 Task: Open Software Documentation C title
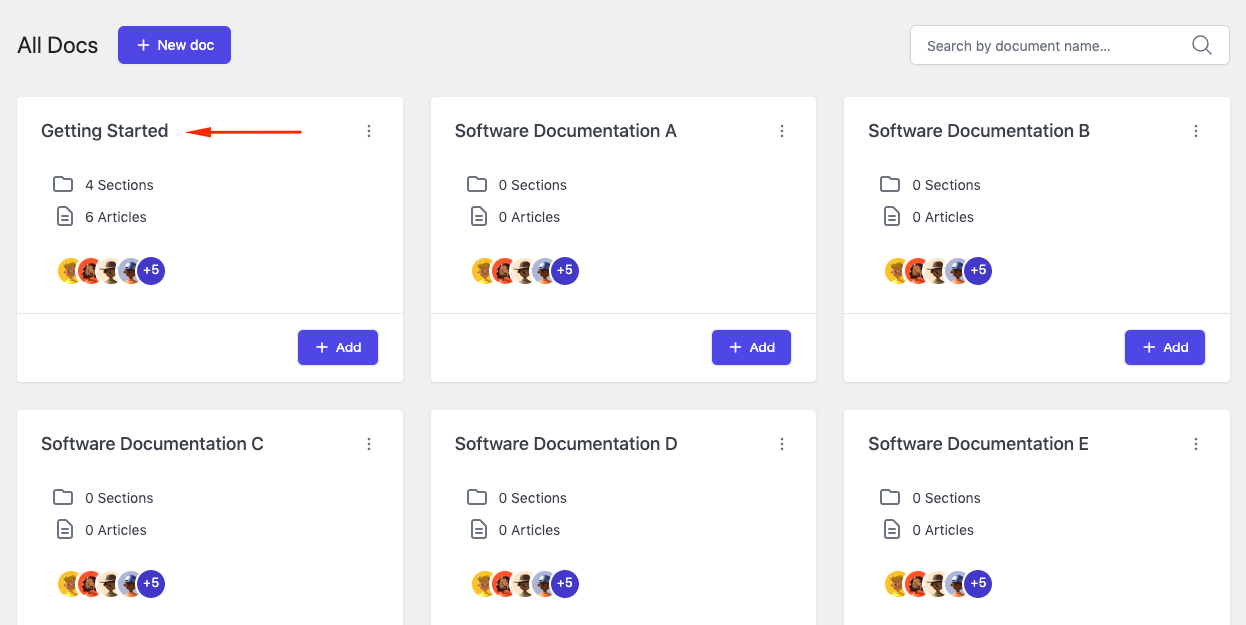point(152,444)
